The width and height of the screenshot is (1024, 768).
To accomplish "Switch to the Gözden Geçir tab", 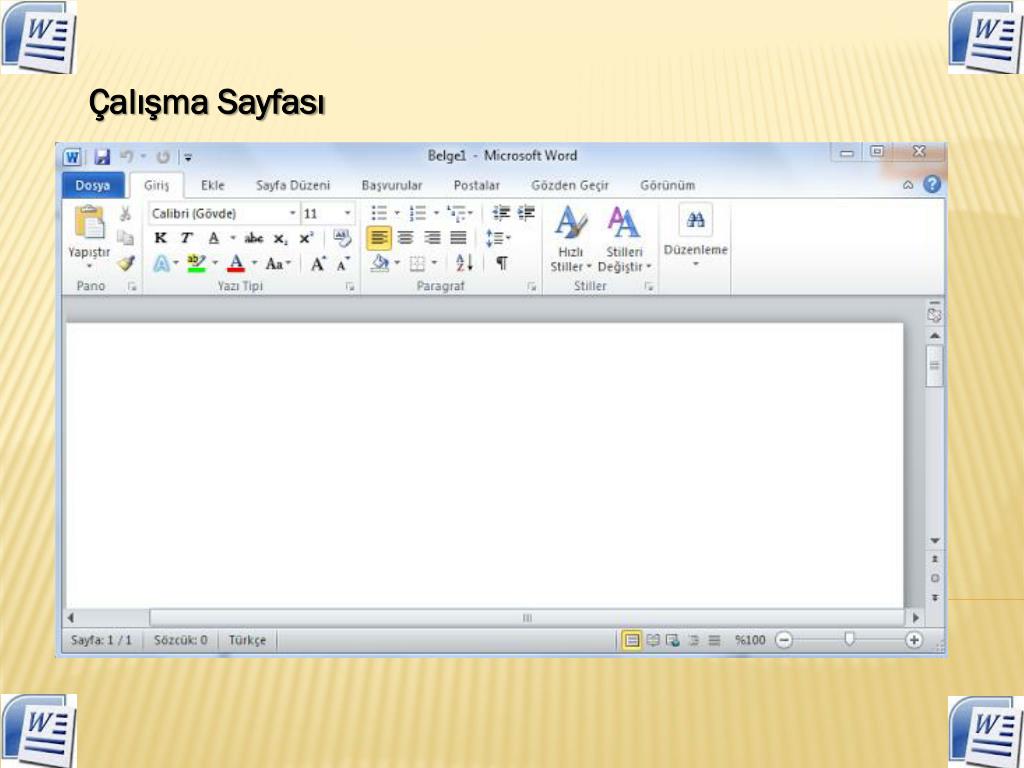I will click(x=570, y=185).
